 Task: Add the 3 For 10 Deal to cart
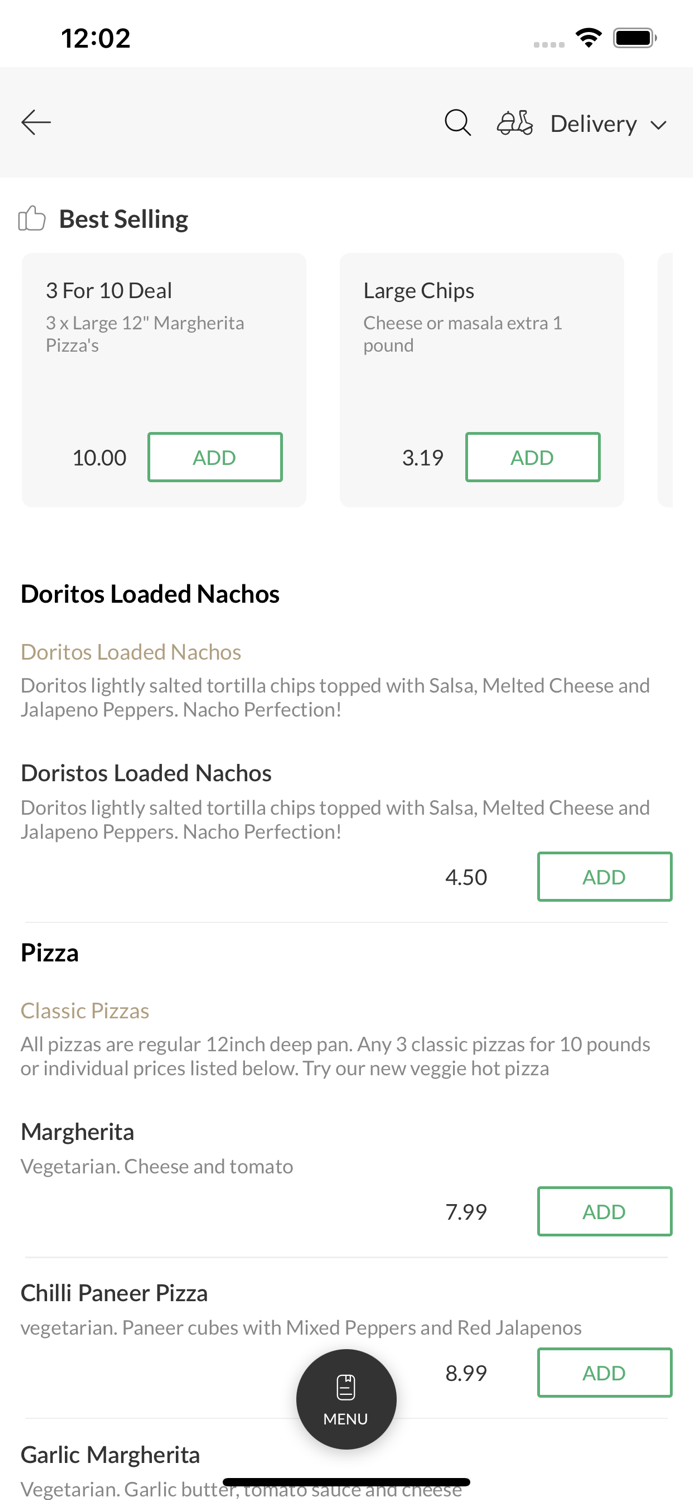click(215, 457)
